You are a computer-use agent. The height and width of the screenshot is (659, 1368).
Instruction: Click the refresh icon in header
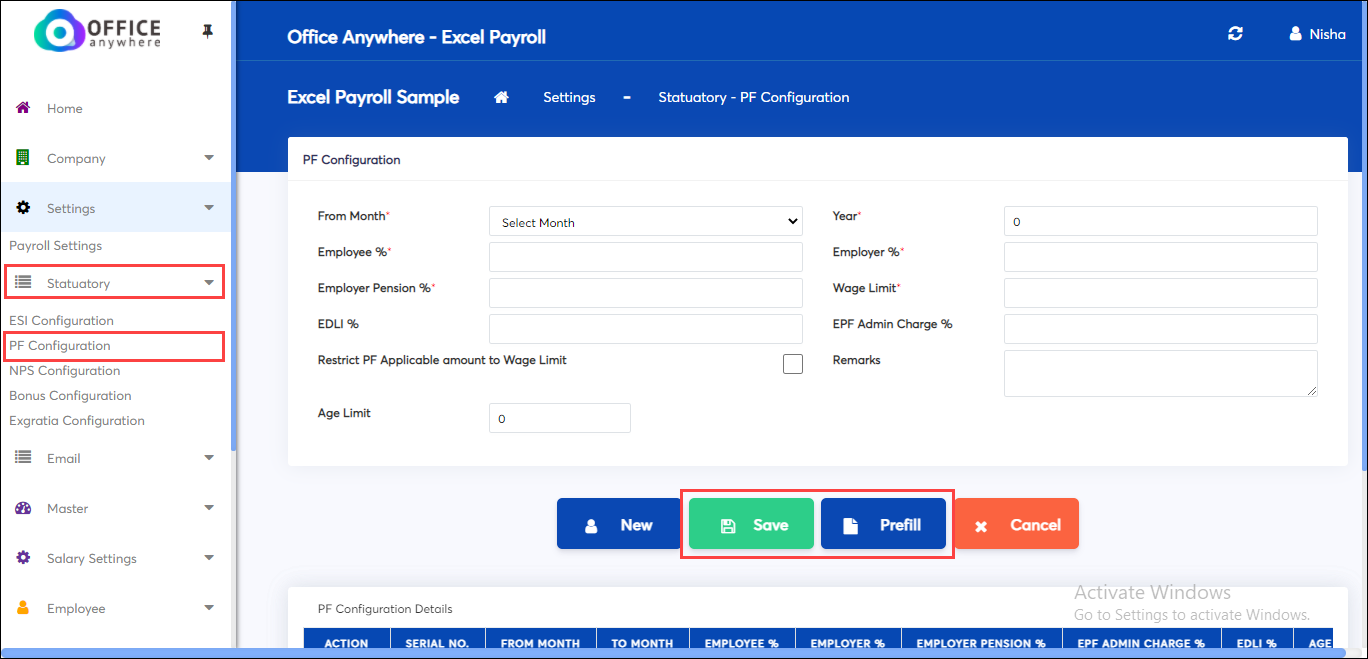(1236, 34)
